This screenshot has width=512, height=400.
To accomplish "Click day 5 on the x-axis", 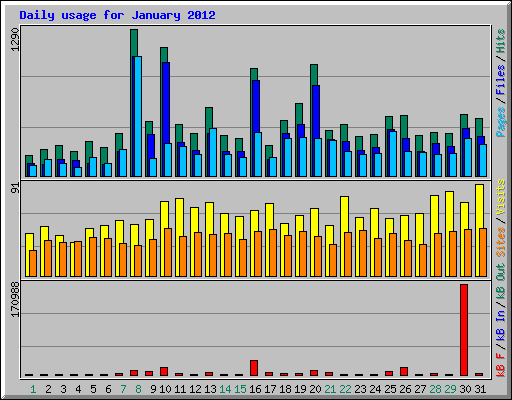I will point(93,389).
